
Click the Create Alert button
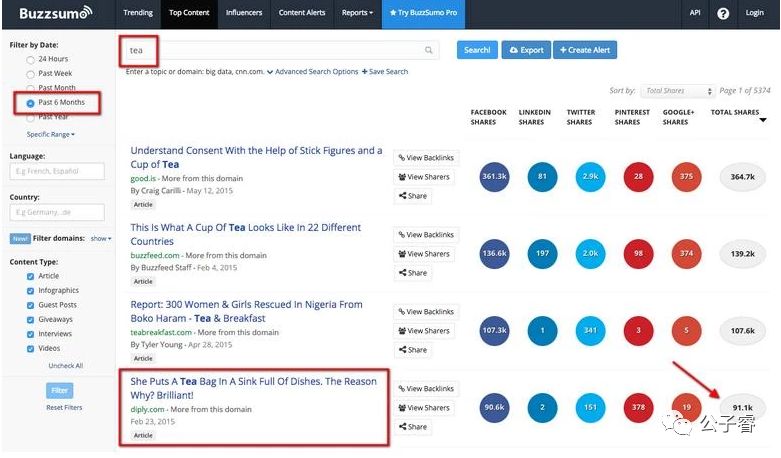point(585,50)
